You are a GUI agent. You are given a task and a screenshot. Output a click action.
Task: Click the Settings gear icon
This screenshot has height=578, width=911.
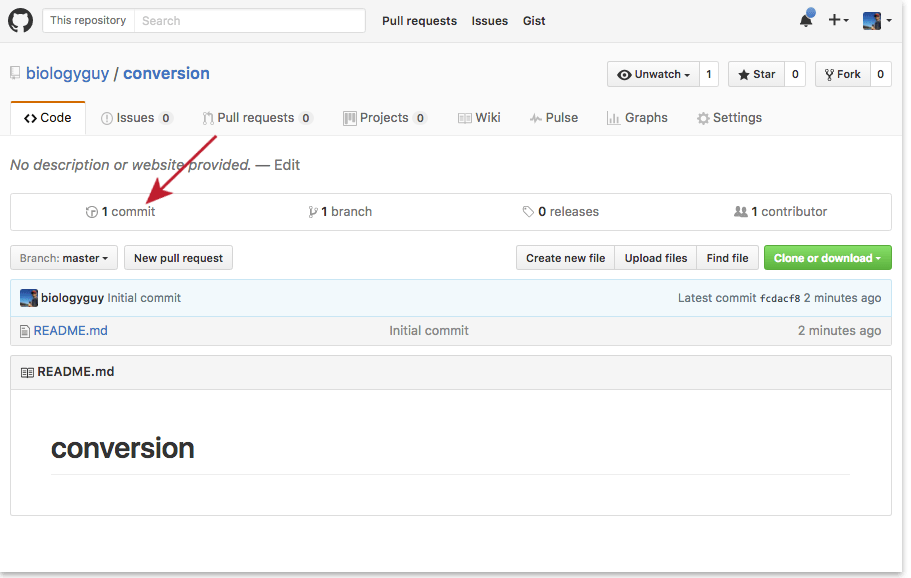(x=702, y=117)
